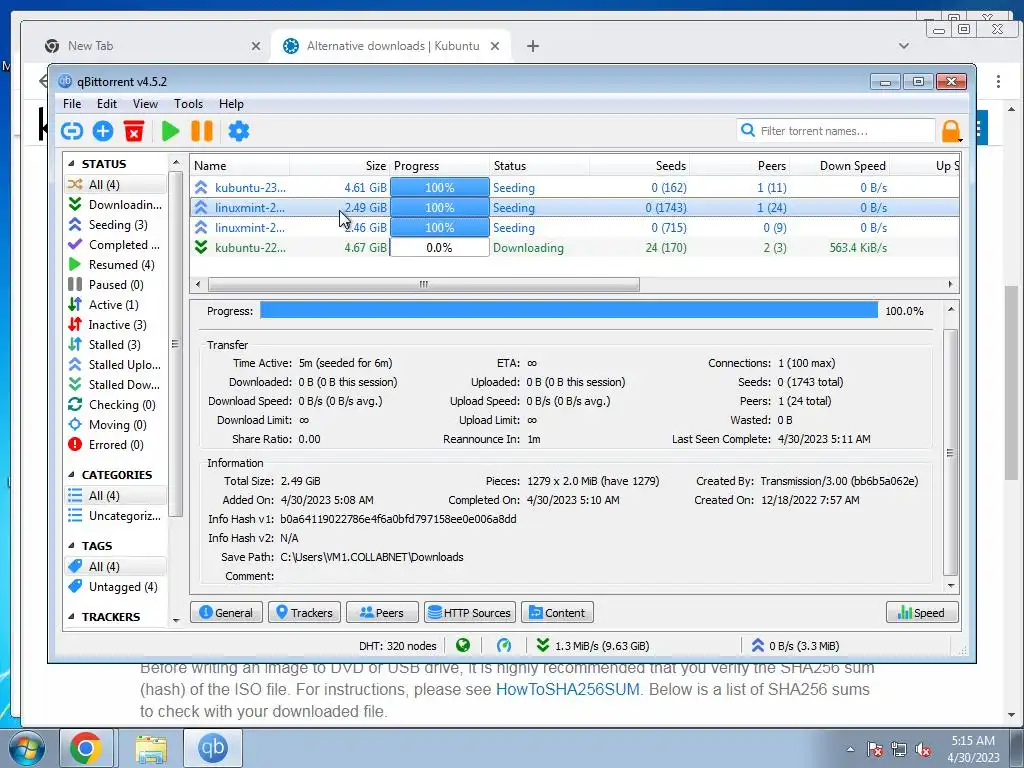Viewport: 1024px width, 768px height.
Task: Open the File menu
Action: pos(72,104)
